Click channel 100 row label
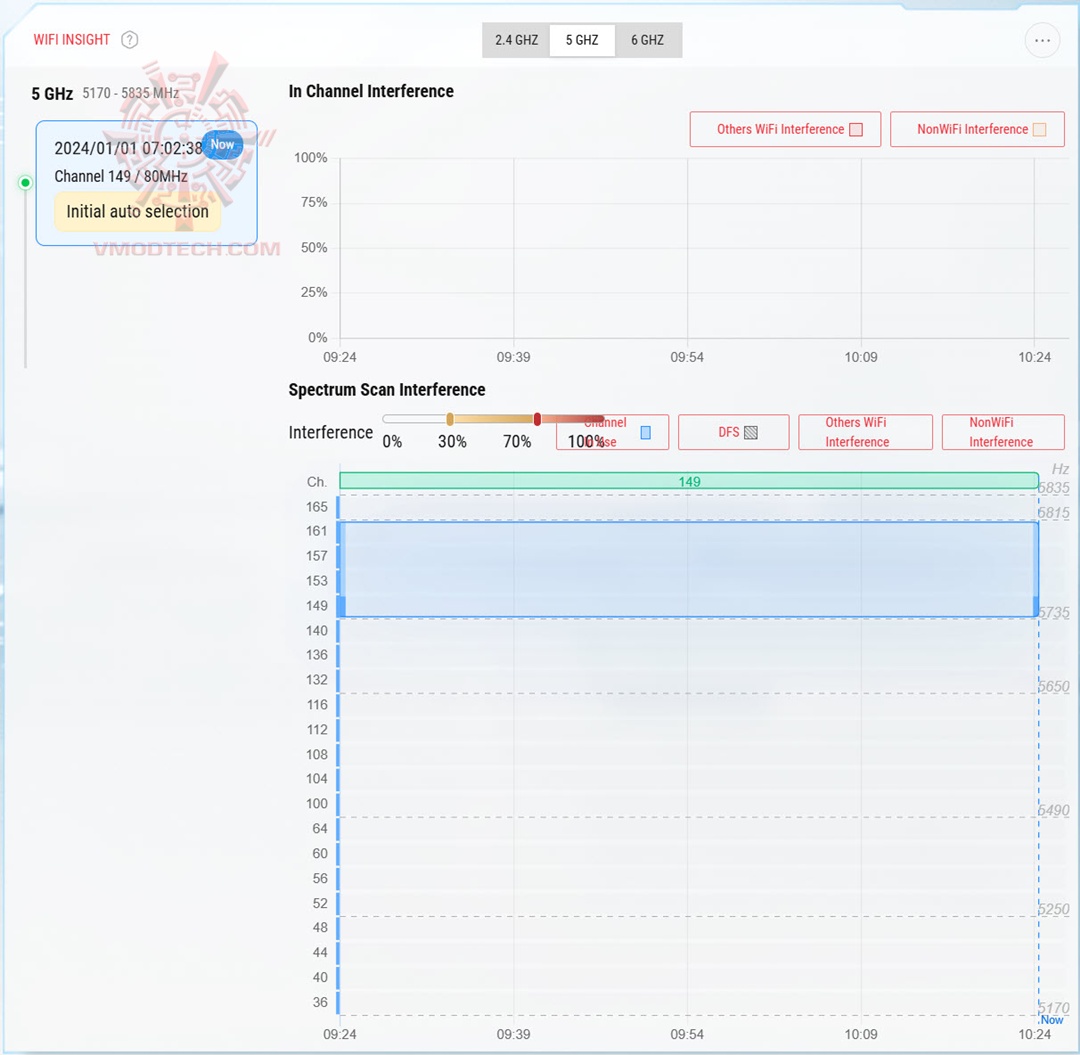Viewport: 1080px width, 1055px height. click(317, 804)
